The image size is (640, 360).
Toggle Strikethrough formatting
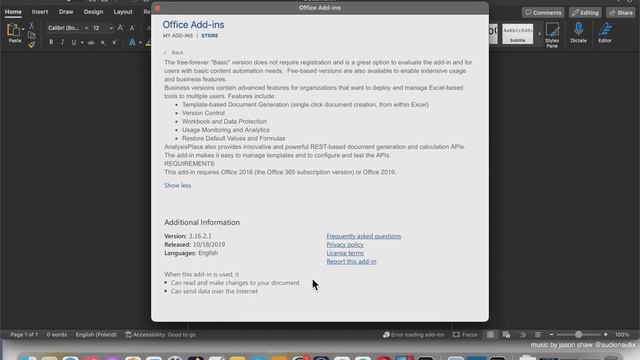(91, 42)
